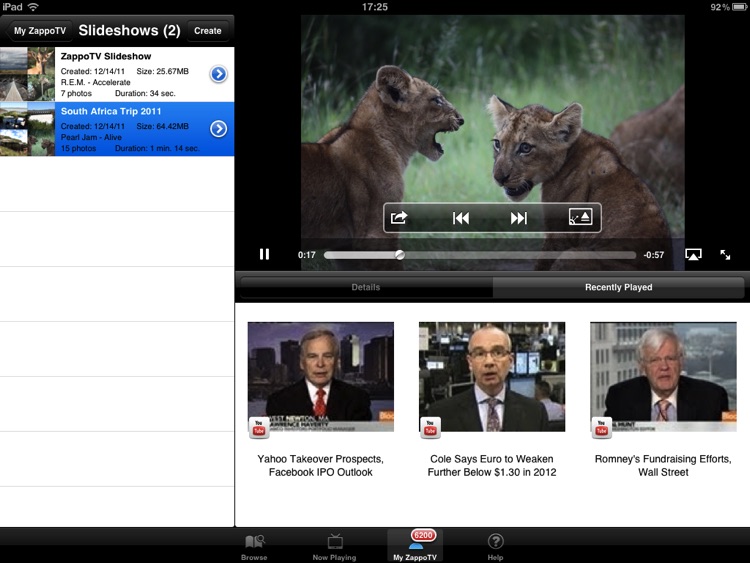Tap the Pearl Jam - Alive soundtrack text
This screenshot has height=563, width=750.
91,137
